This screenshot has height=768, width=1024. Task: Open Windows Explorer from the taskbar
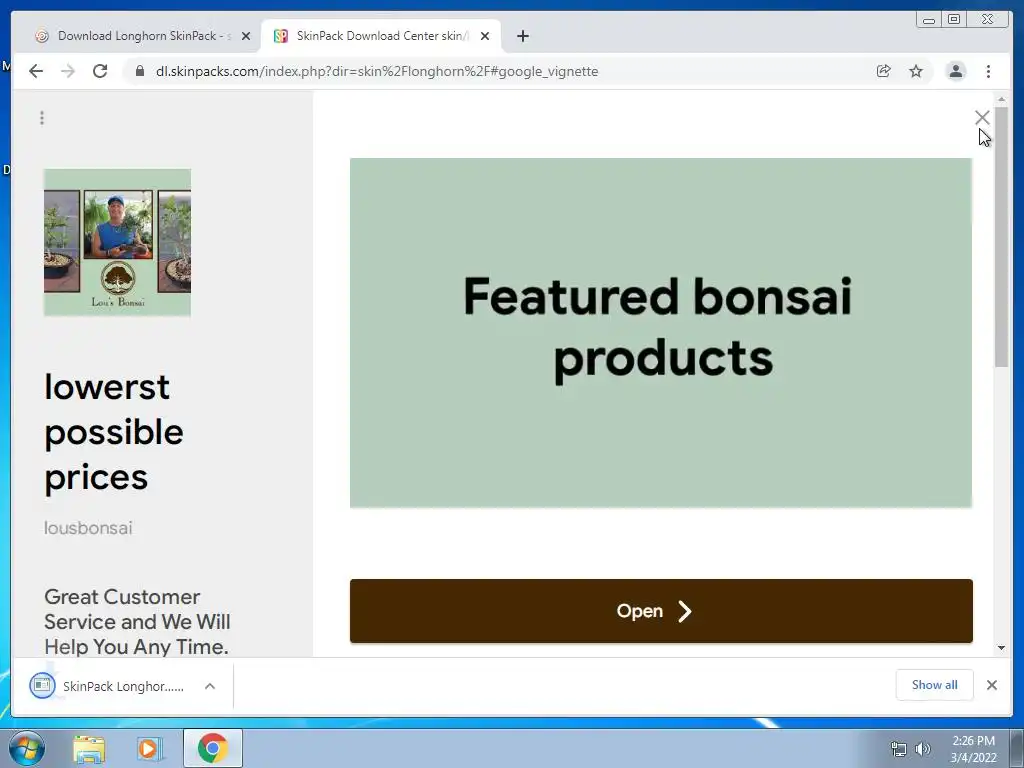coord(89,748)
